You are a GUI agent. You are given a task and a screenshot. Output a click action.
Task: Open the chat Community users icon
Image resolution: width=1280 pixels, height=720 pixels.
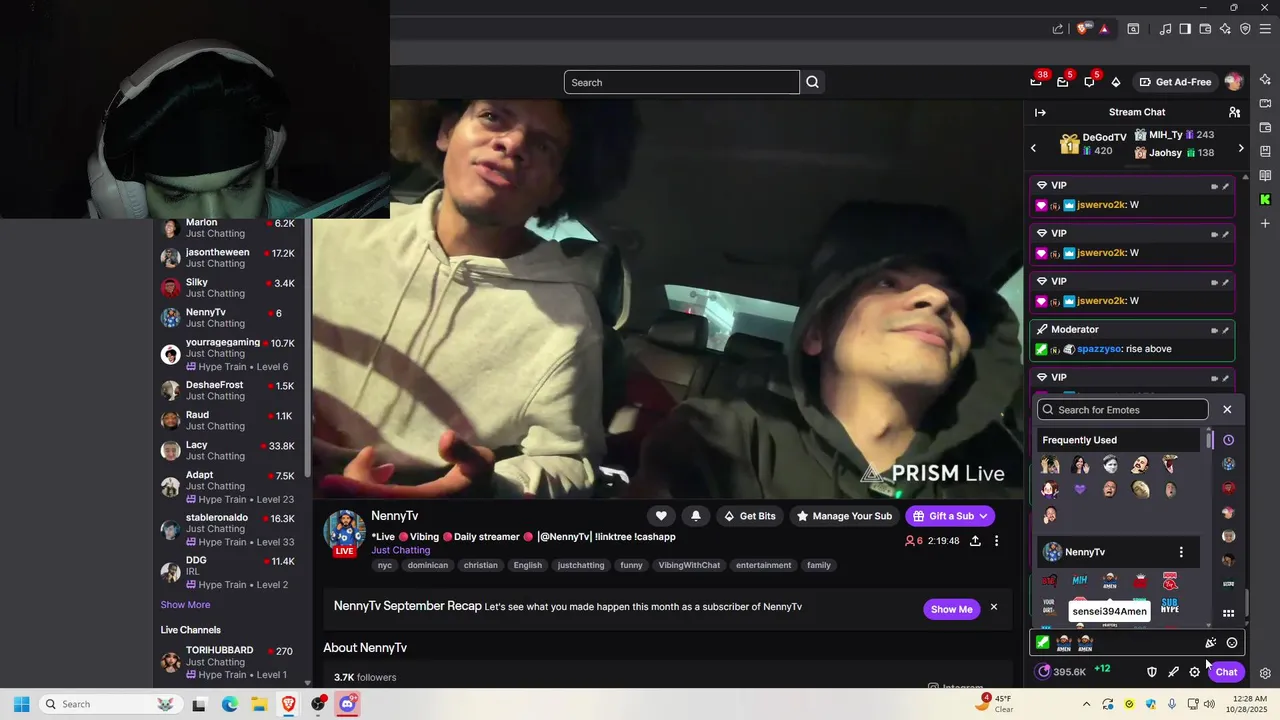(1234, 112)
